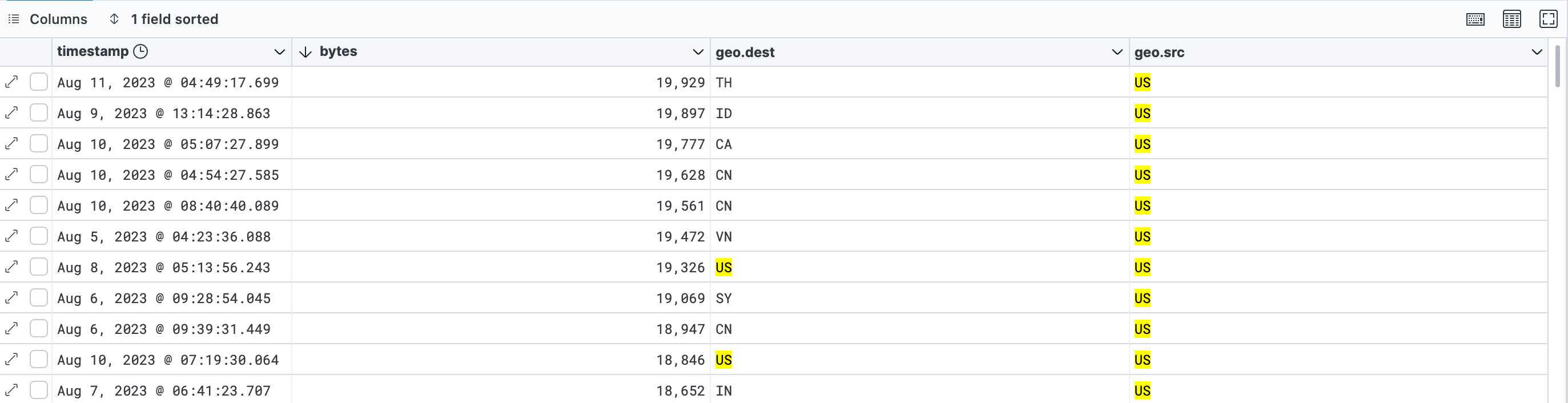Screen dimensions: 1568x403
Task: Expand document row destined for SY
Action: [11, 298]
